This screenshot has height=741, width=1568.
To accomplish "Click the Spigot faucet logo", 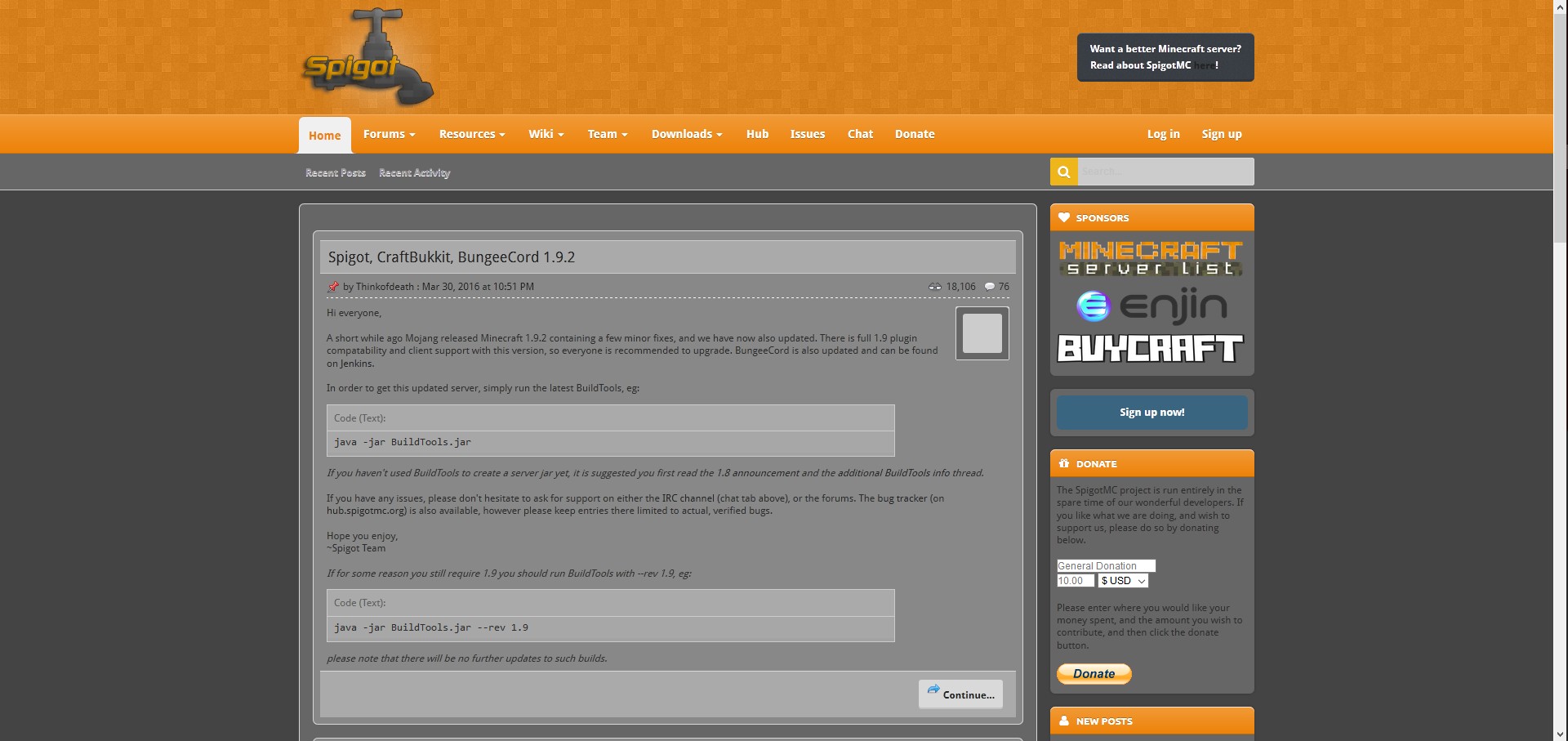I will coord(368,56).
